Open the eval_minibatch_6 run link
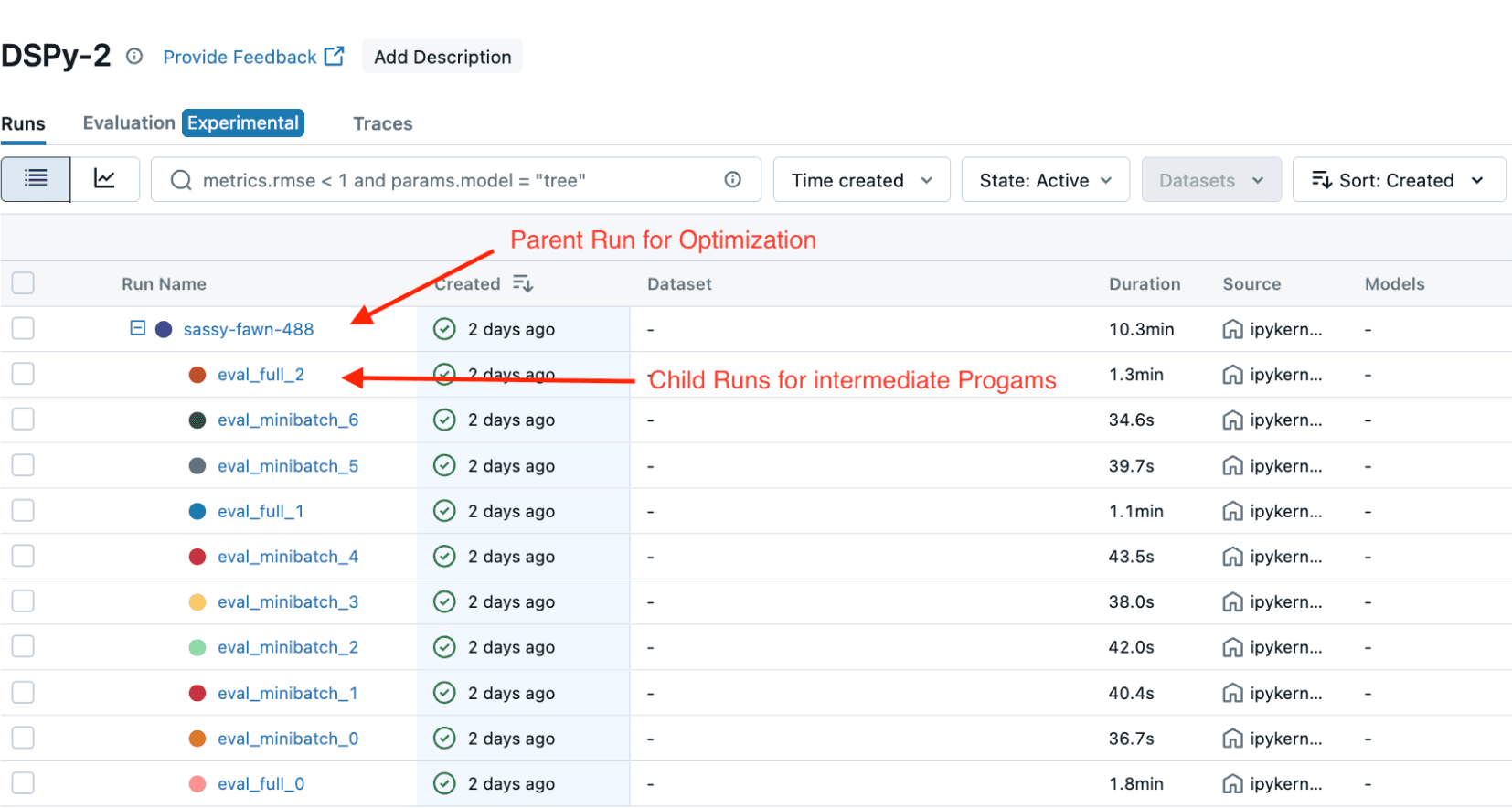1512x808 pixels. tap(288, 420)
